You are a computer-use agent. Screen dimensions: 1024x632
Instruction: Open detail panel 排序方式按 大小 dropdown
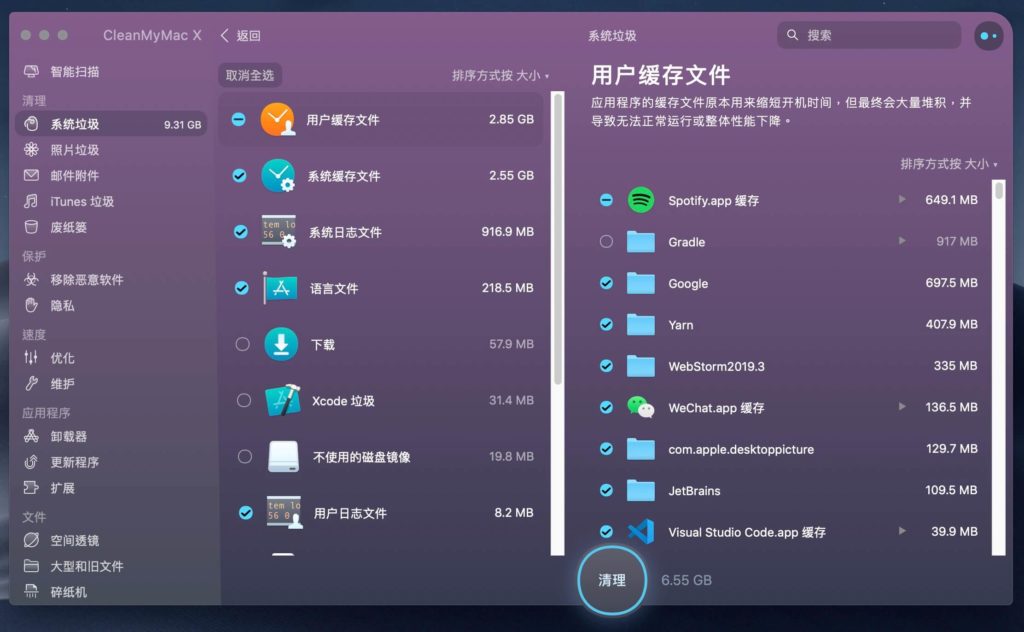coord(949,164)
